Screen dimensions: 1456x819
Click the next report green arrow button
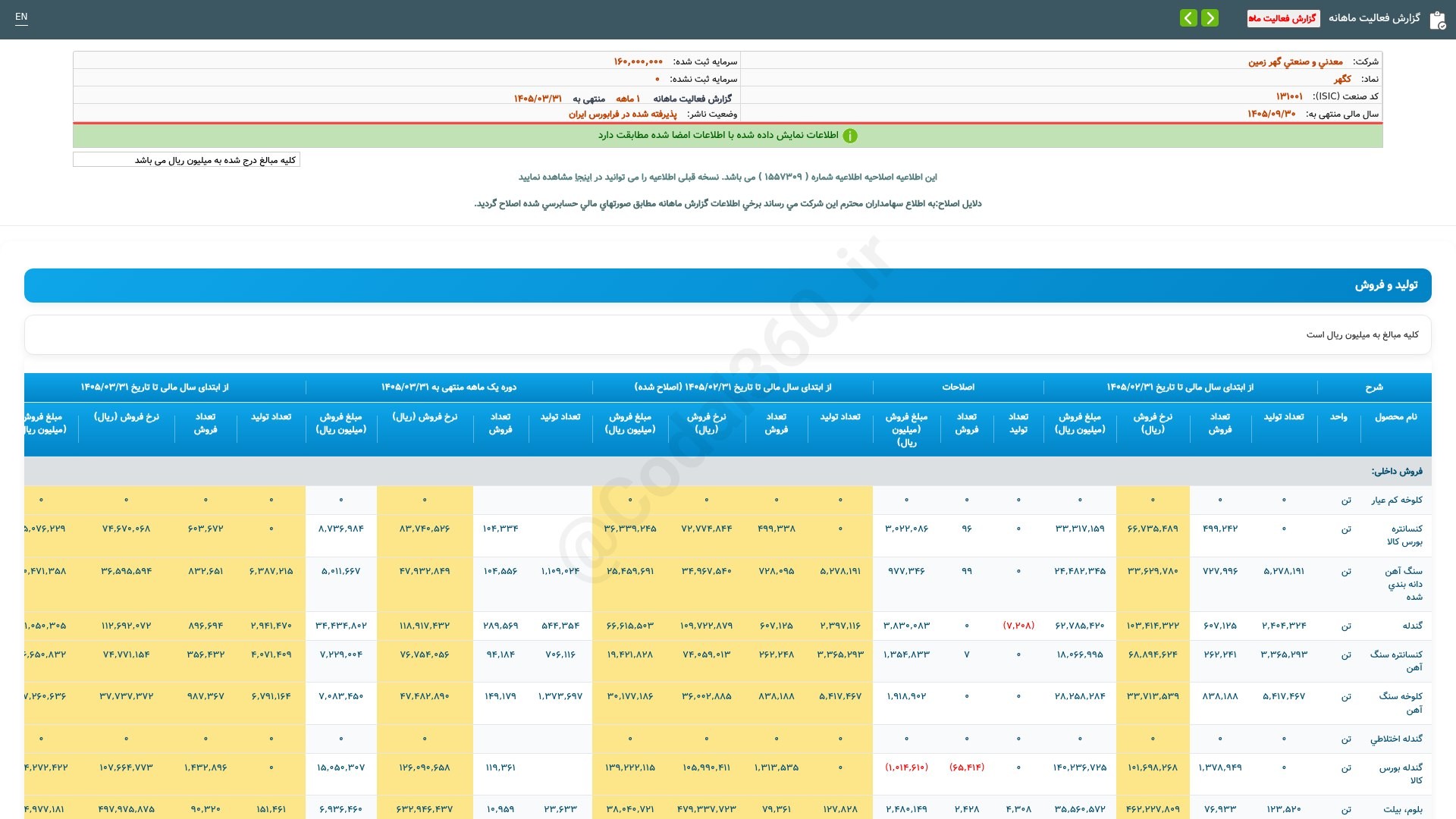(x=1210, y=17)
